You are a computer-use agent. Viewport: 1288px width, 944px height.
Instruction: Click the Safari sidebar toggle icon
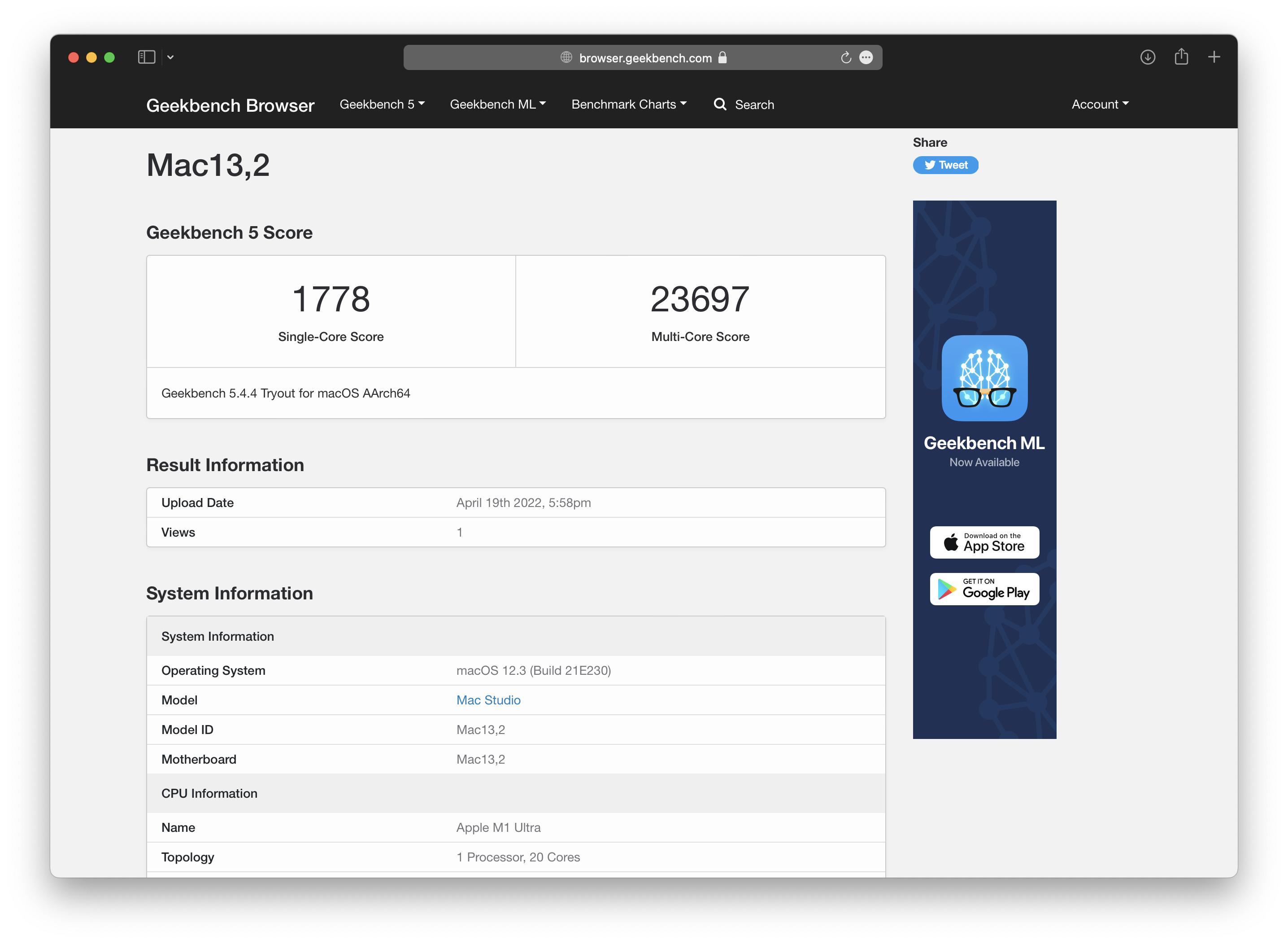(x=146, y=57)
